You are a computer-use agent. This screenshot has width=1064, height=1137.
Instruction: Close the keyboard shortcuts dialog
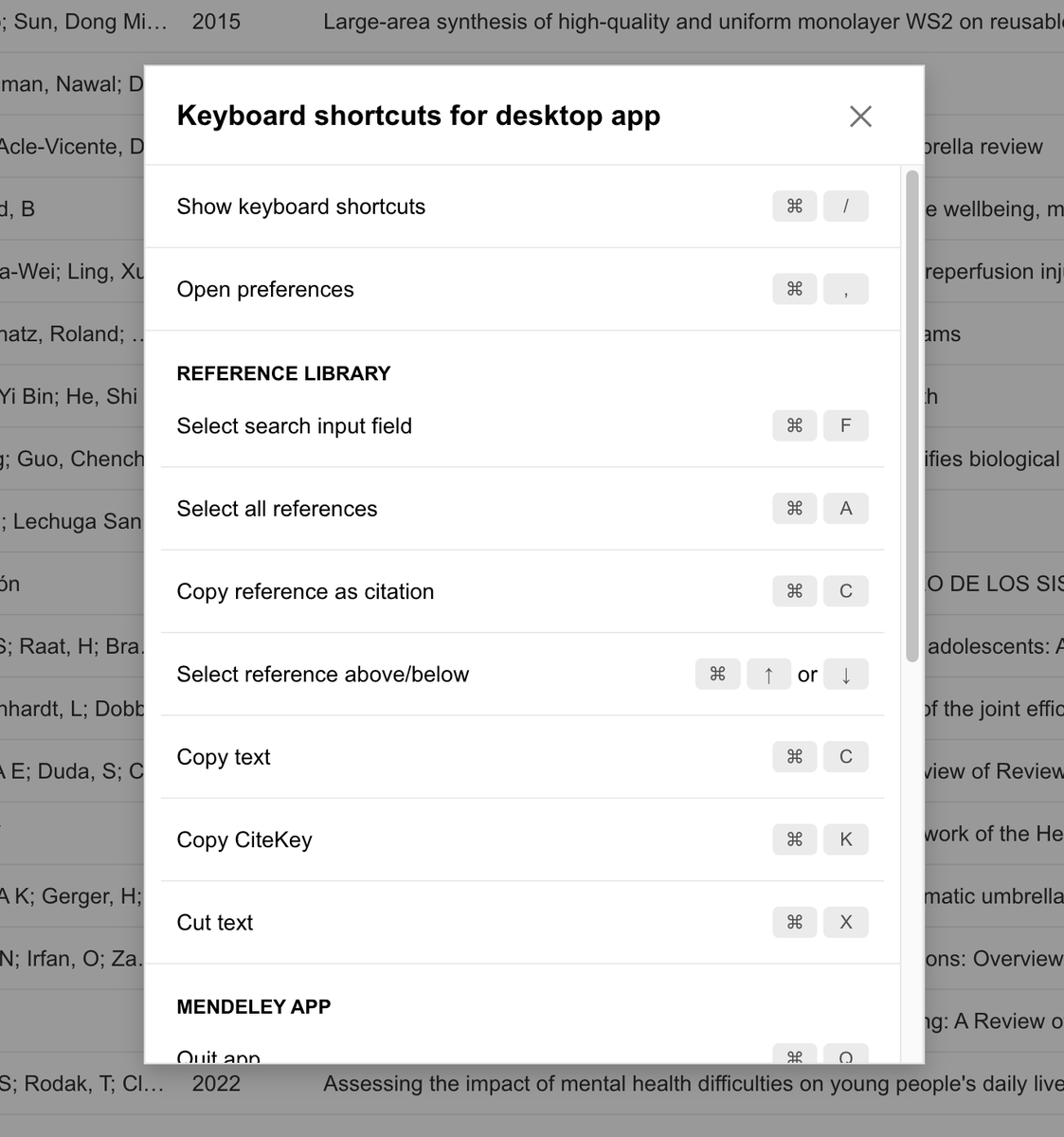pyautogui.click(x=860, y=116)
